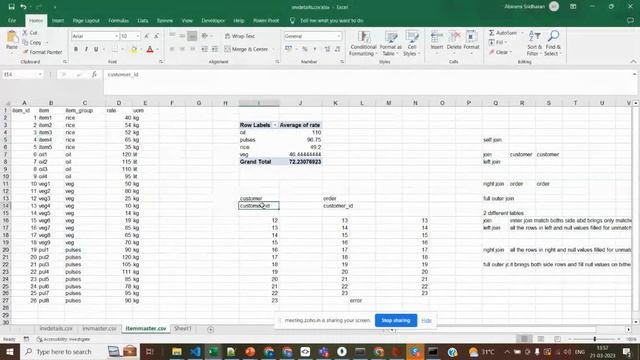Open Windows Start menu
The height and width of the screenshot is (360, 640).
[10, 352]
